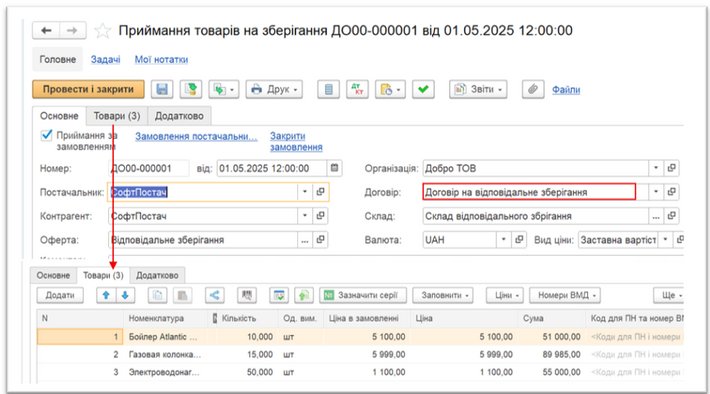Click the split row share-like icon

[215, 295]
